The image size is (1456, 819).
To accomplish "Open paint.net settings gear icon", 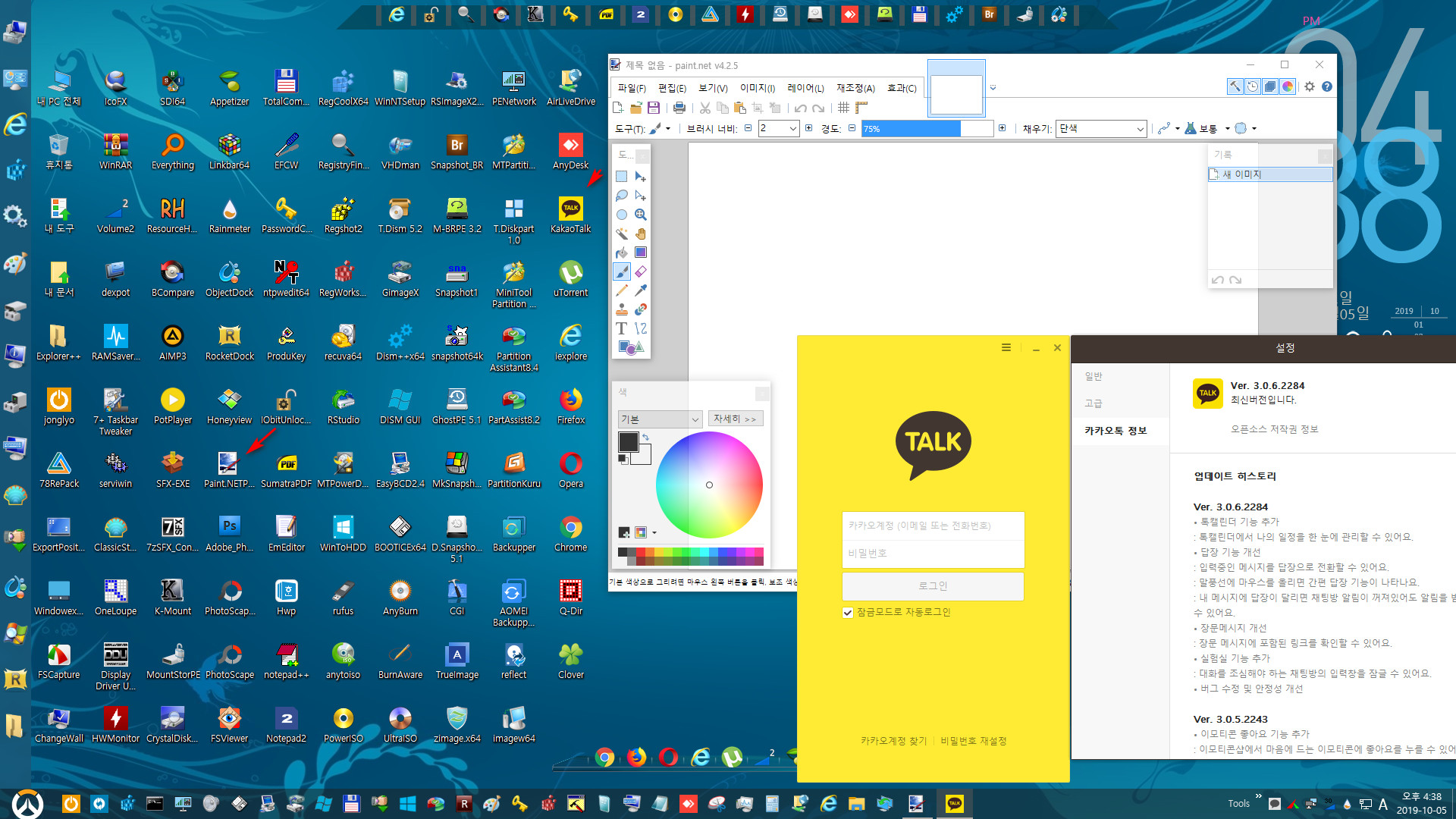I will [x=1310, y=86].
